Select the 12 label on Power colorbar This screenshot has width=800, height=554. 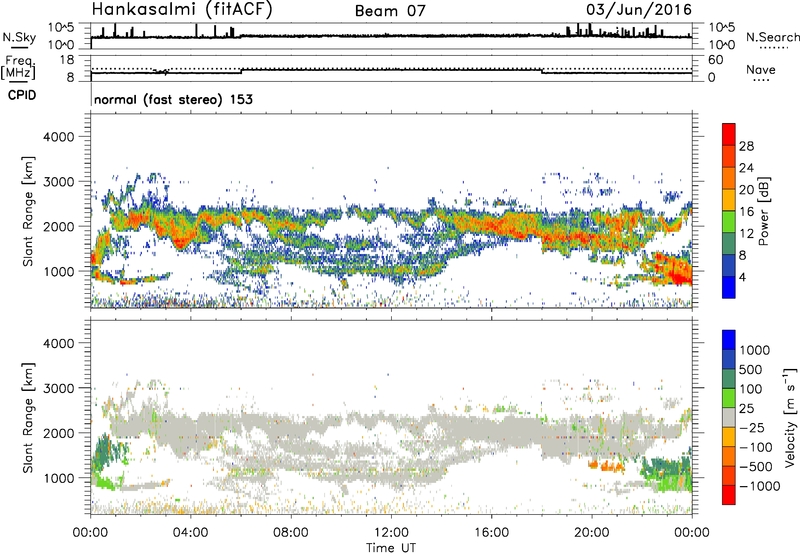tap(746, 234)
